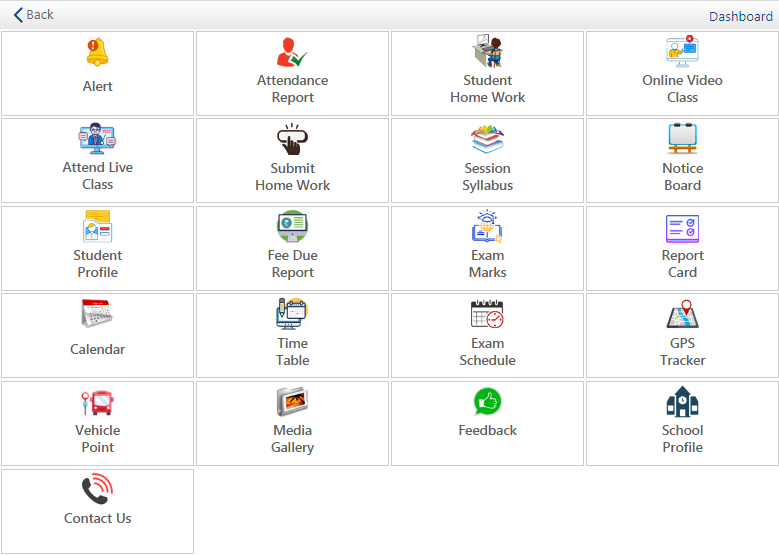Open Submit Home Work tile
Viewport: 779px width, 555px height.
click(x=292, y=160)
